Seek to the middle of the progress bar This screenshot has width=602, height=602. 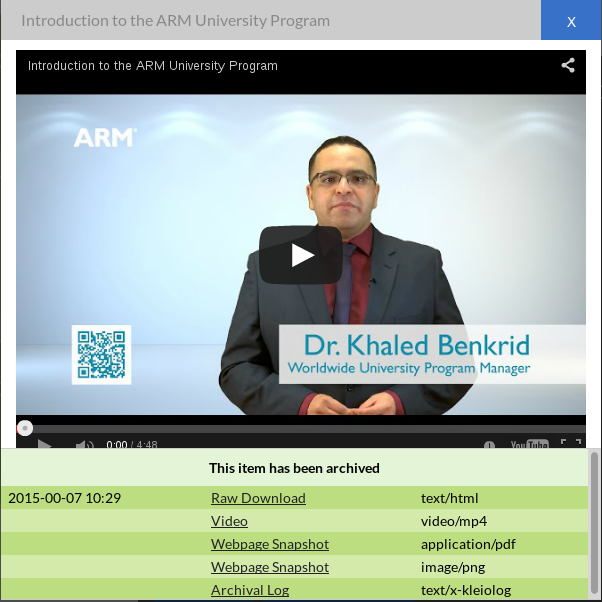point(301,428)
